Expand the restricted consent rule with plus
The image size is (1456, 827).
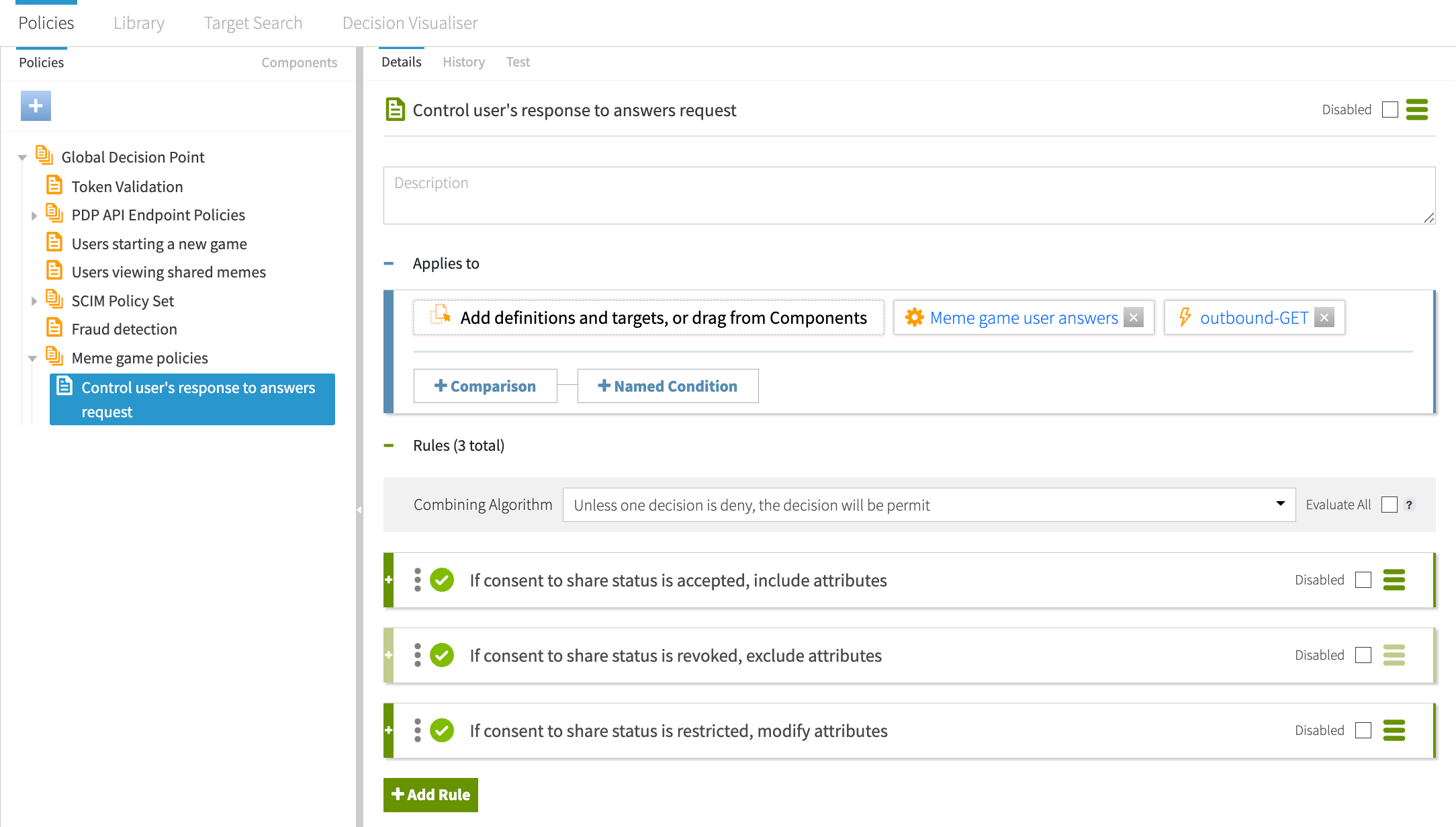click(388, 730)
